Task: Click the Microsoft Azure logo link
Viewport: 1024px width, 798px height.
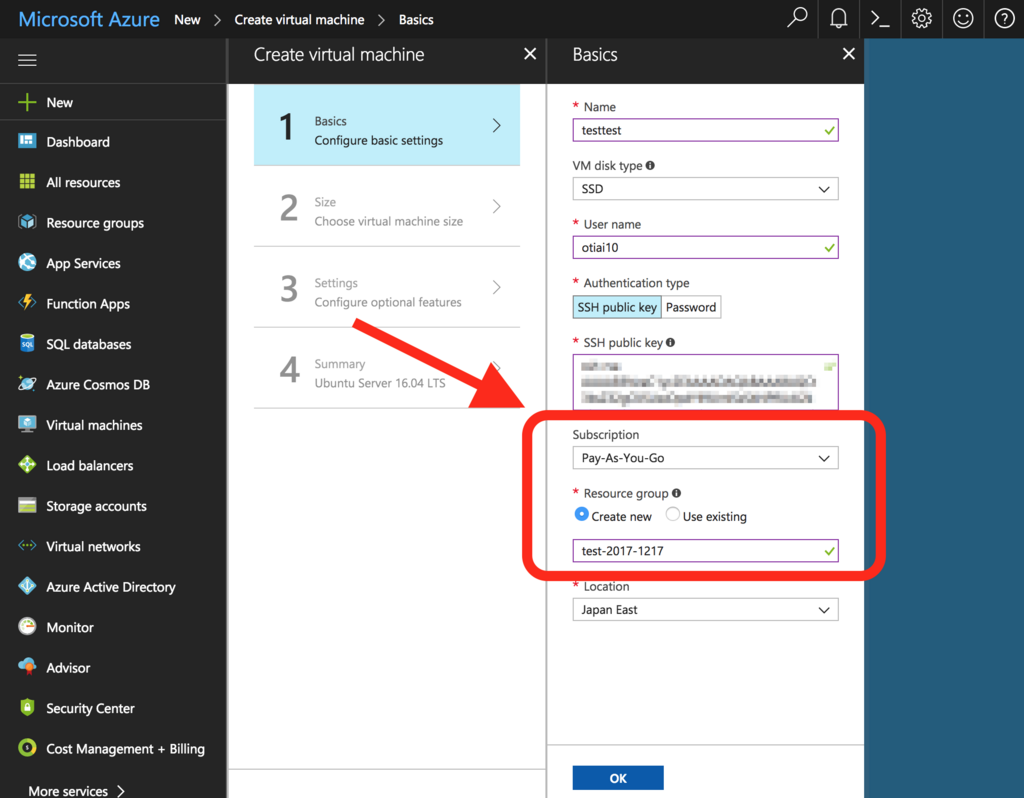Action: 89,19
